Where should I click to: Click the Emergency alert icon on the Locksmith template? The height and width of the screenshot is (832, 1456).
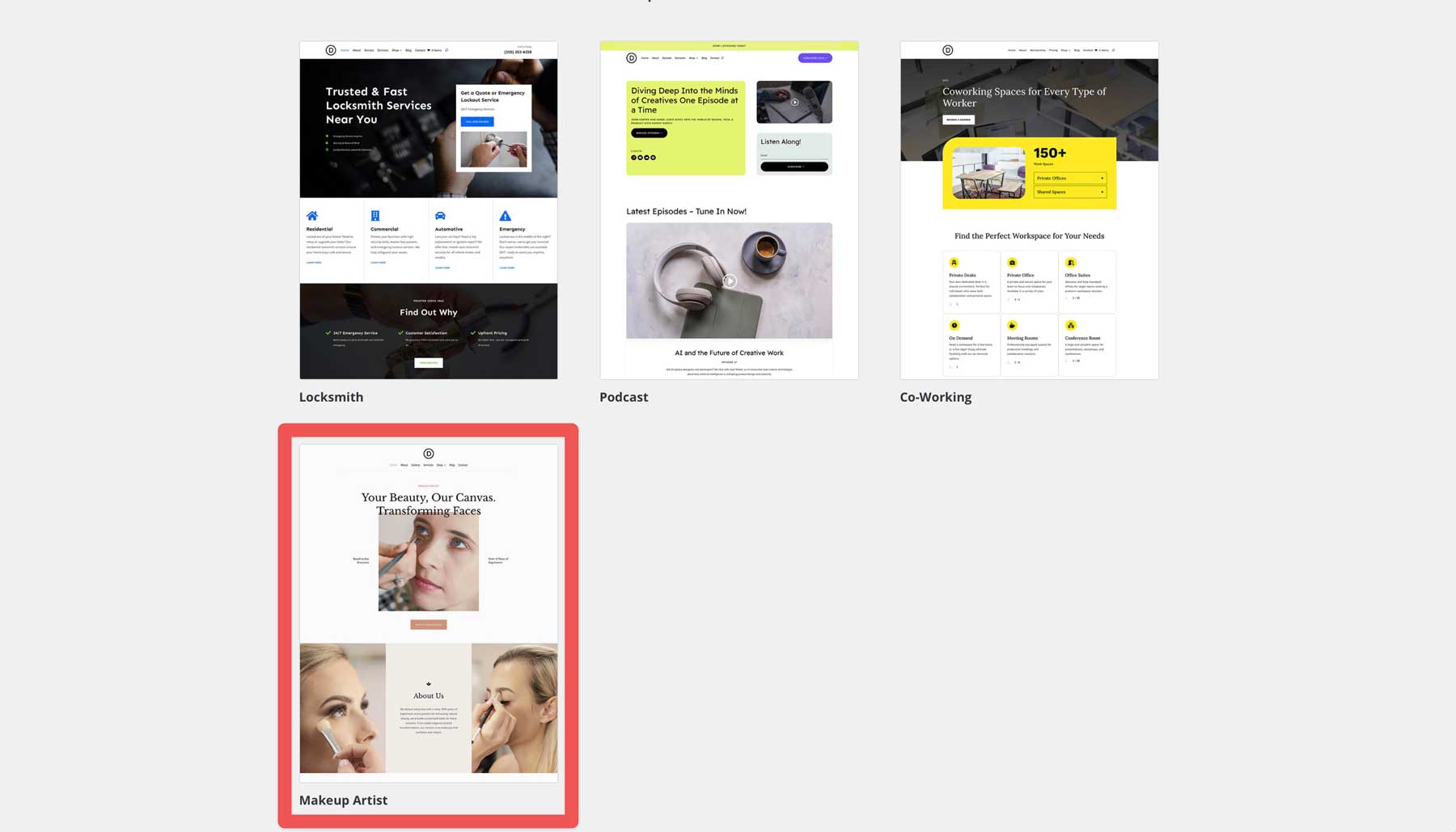505,216
